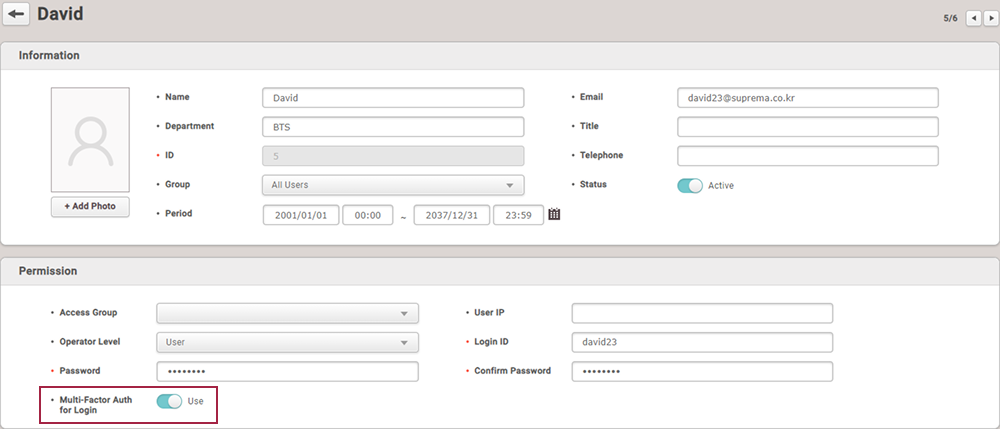Select the disabled ID field

click(393, 156)
